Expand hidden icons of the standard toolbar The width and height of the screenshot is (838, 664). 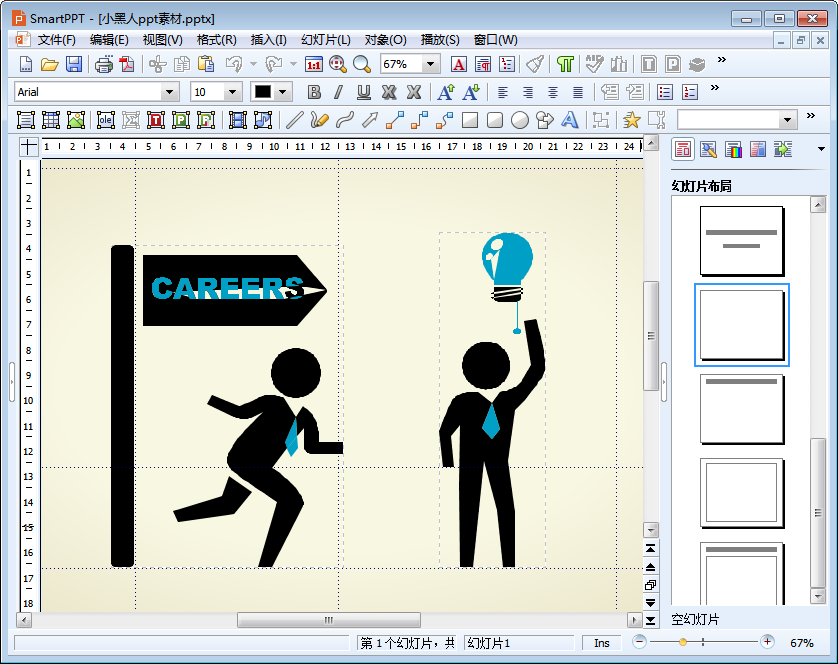(722, 59)
